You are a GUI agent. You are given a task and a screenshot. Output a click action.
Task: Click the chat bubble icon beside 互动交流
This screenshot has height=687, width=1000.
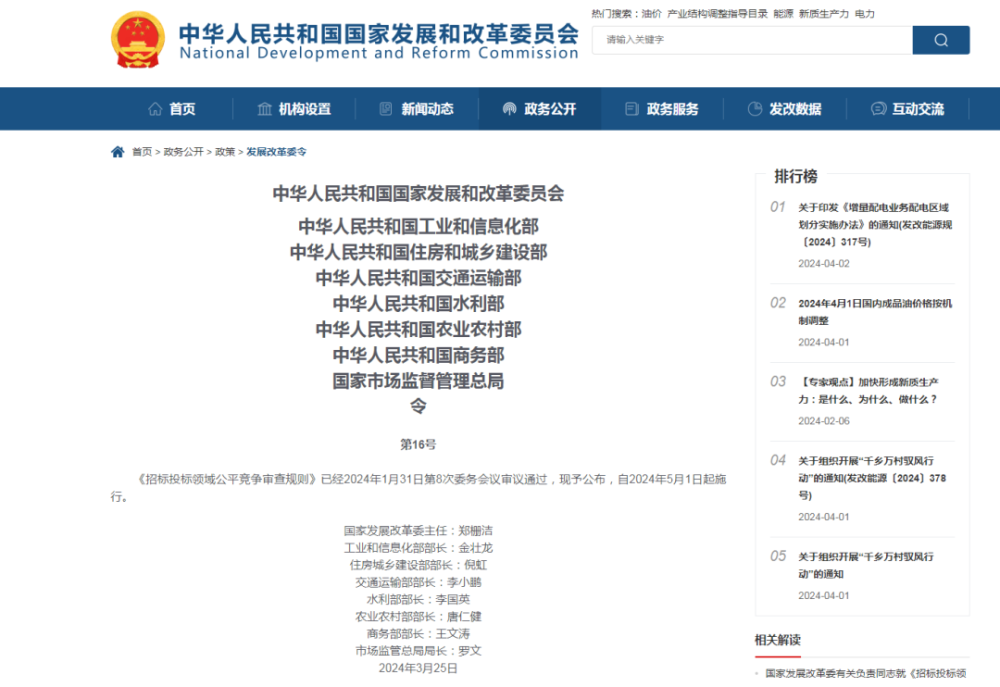(878, 109)
